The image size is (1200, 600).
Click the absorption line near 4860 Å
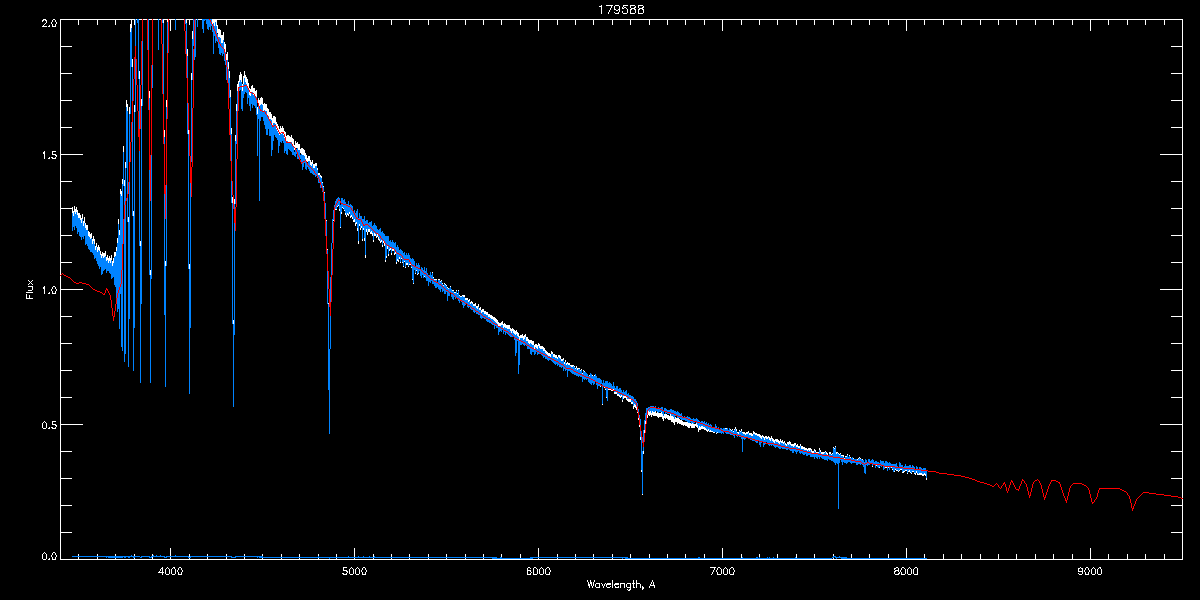tap(329, 320)
